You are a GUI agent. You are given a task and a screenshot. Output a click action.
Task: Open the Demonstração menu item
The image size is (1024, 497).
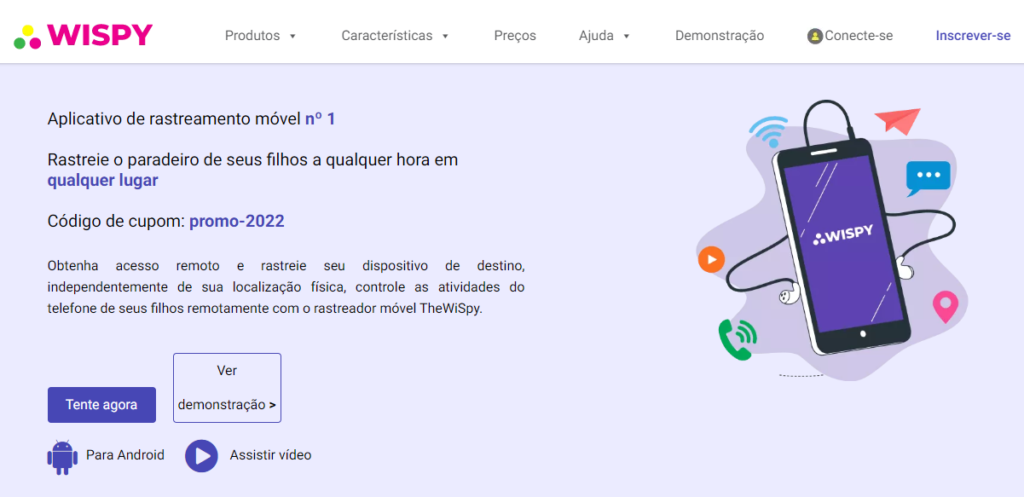tap(719, 36)
